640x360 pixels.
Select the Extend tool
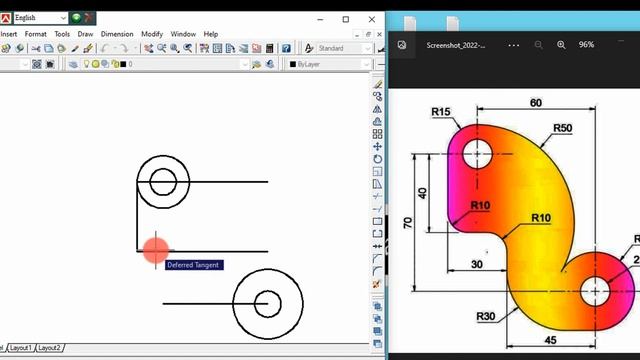point(378,209)
